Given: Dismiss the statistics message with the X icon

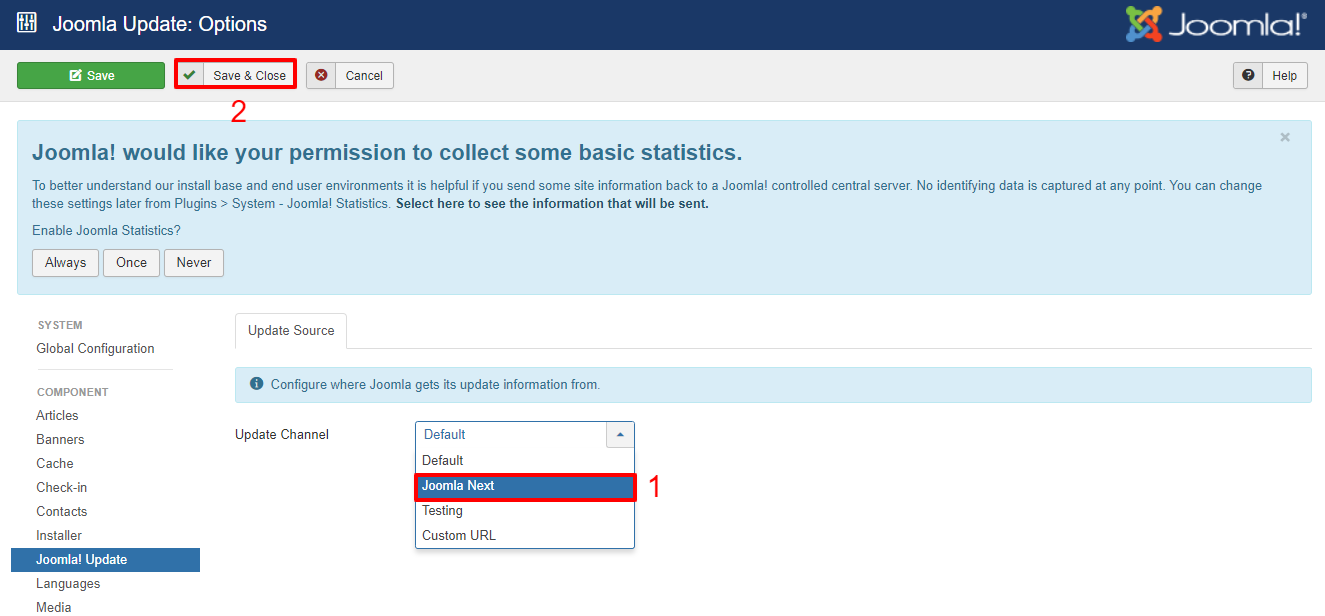Looking at the screenshot, I should 1285,137.
